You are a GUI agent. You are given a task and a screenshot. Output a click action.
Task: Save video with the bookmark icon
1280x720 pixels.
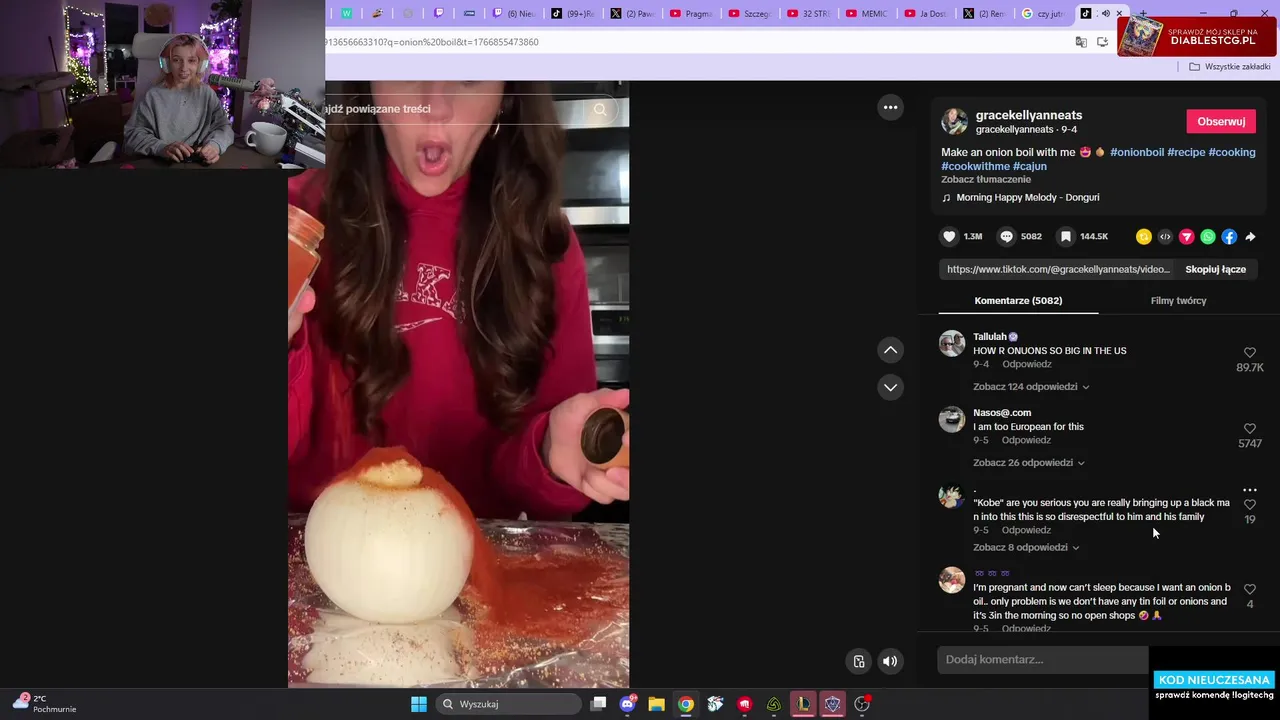[1066, 237]
